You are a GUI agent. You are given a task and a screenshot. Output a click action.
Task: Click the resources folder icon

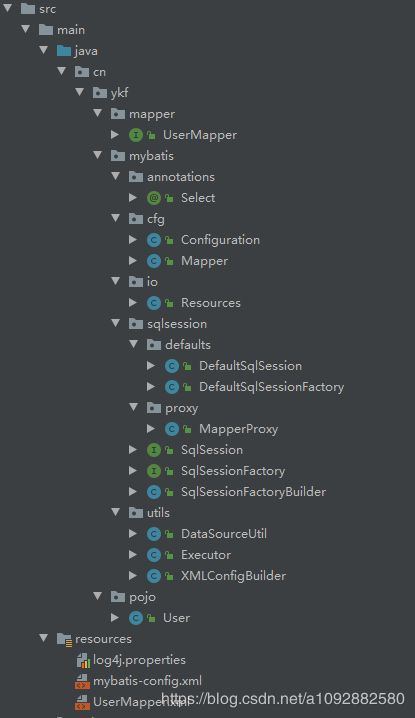(x=64, y=639)
